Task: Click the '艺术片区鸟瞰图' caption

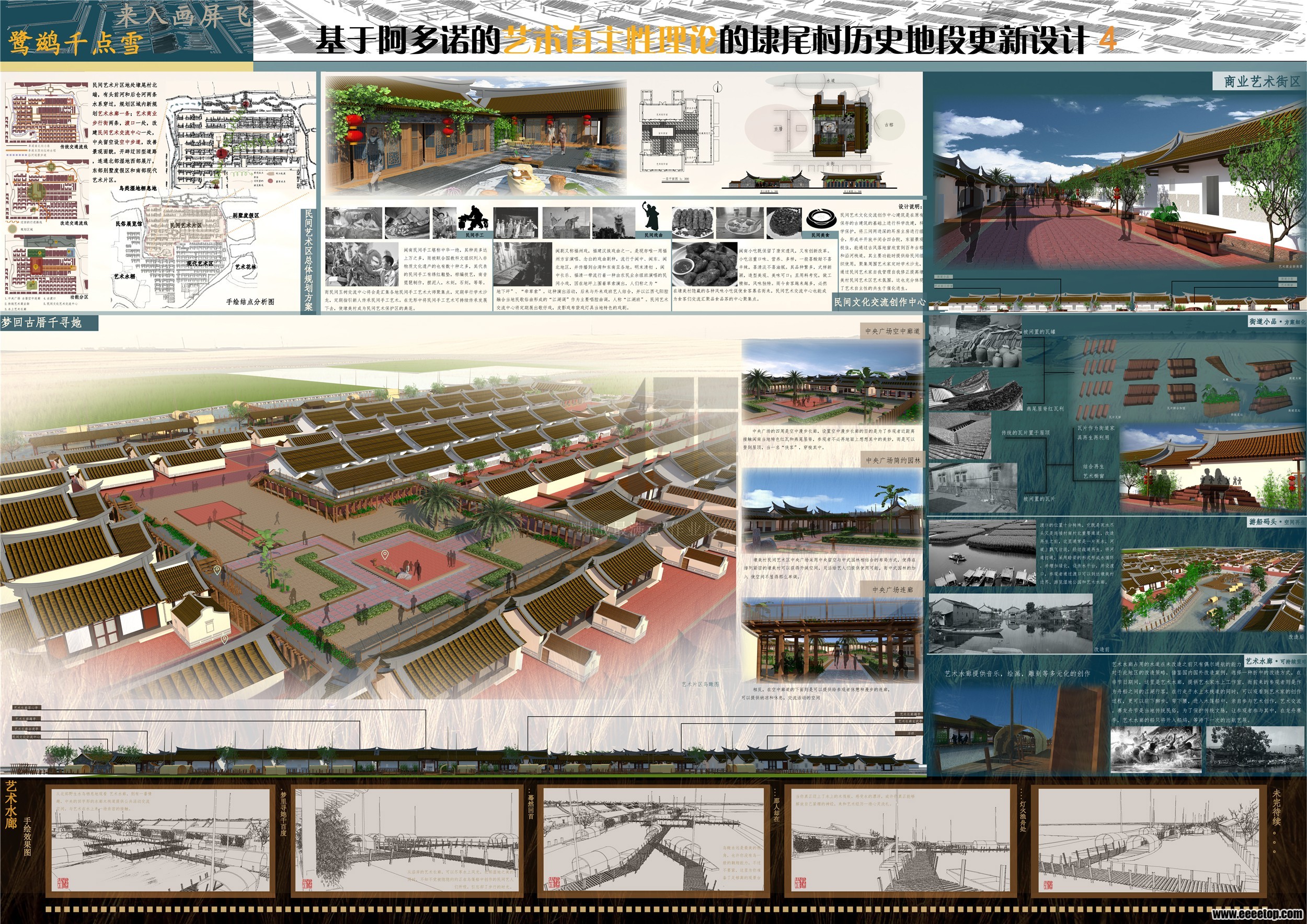Action: tap(700, 684)
